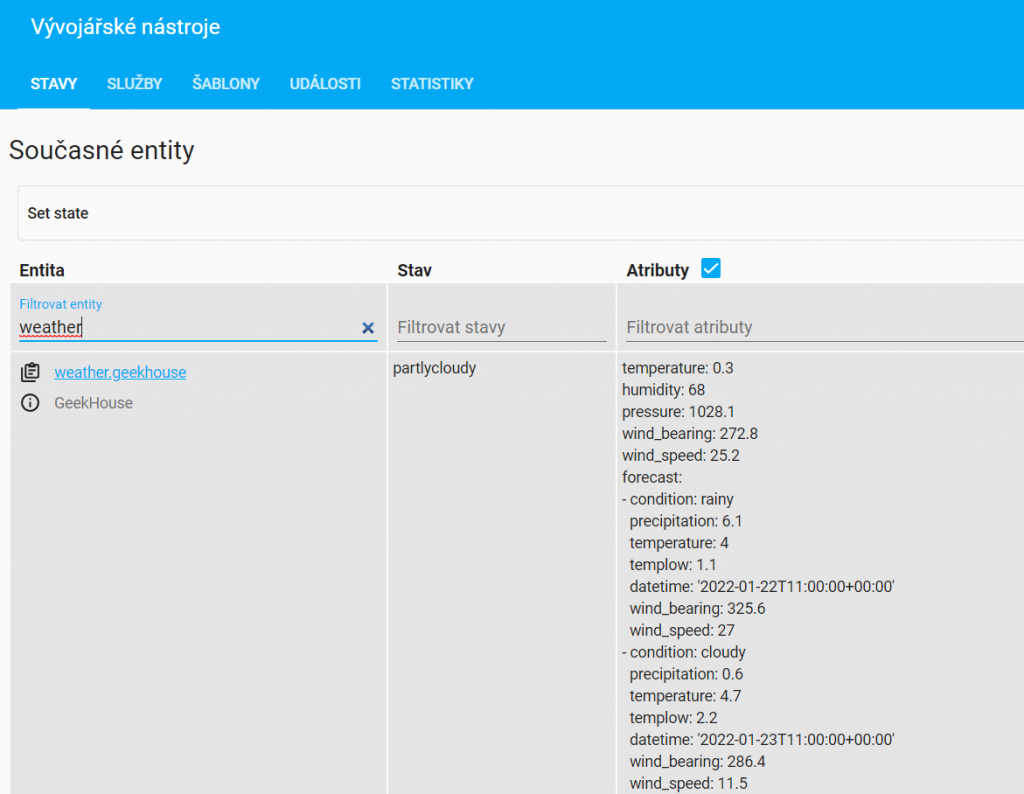Select the 2022-01-22T11:00:00 datetime line
1024x794 pixels.
[x=761, y=586]
